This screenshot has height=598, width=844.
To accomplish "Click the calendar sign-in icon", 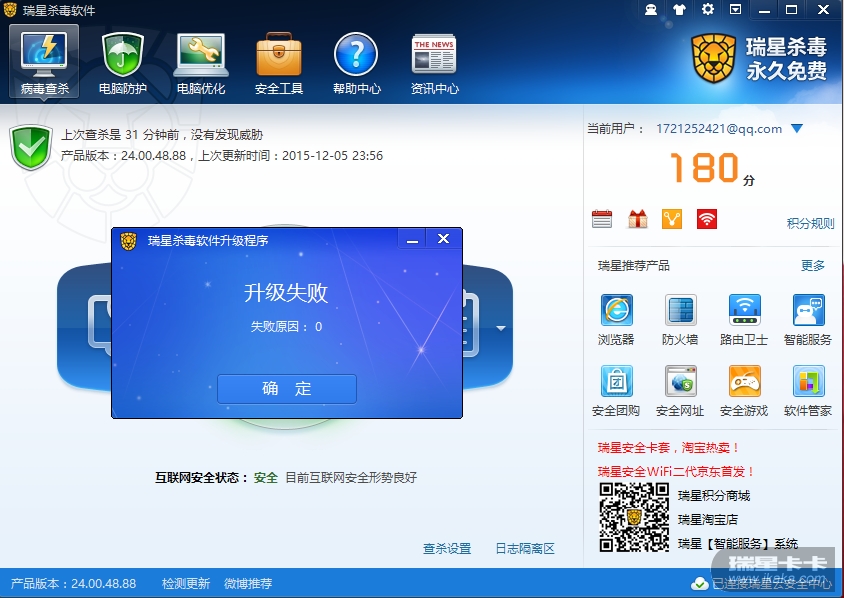I will click(x=602, y=219).
